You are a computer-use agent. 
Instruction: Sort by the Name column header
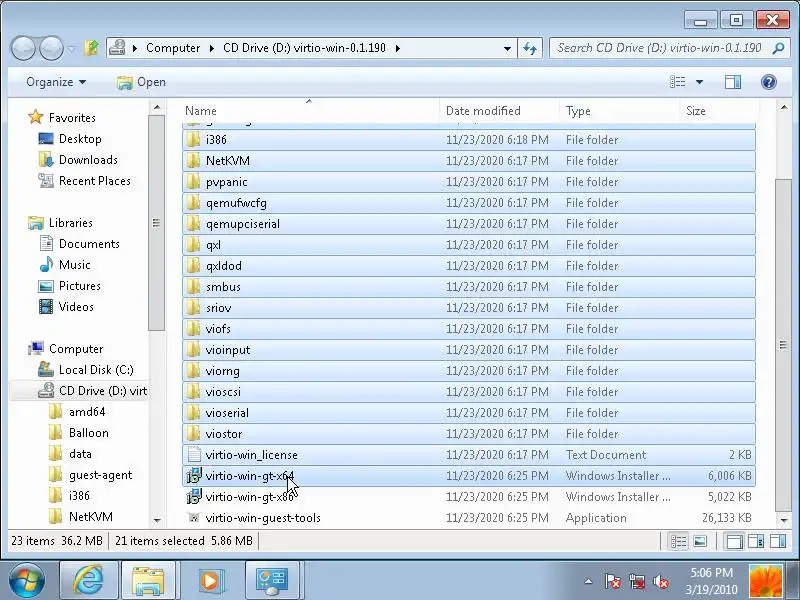309,111
